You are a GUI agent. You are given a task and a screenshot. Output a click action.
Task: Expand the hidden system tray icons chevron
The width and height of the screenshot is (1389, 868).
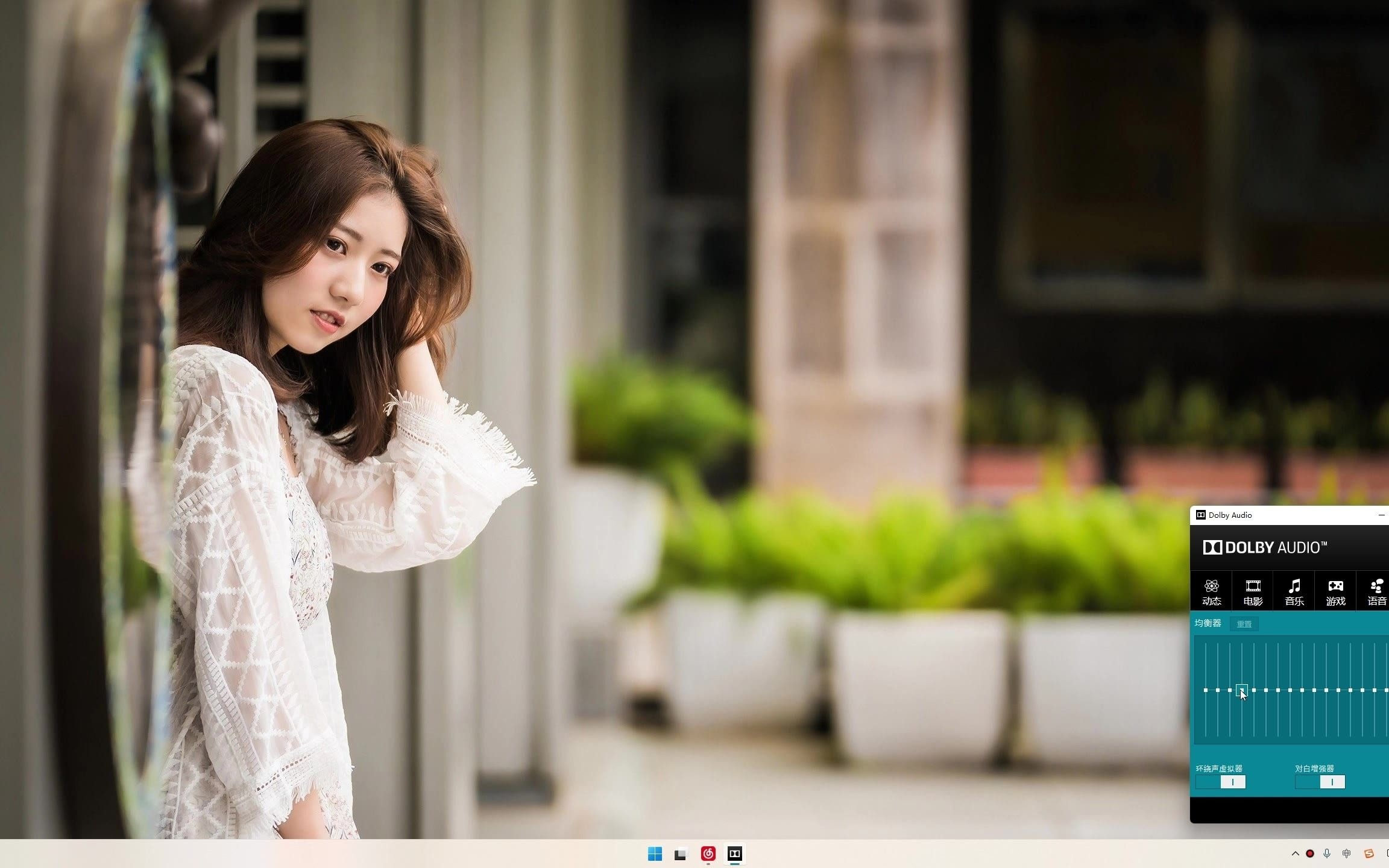tap(1295, 854)
